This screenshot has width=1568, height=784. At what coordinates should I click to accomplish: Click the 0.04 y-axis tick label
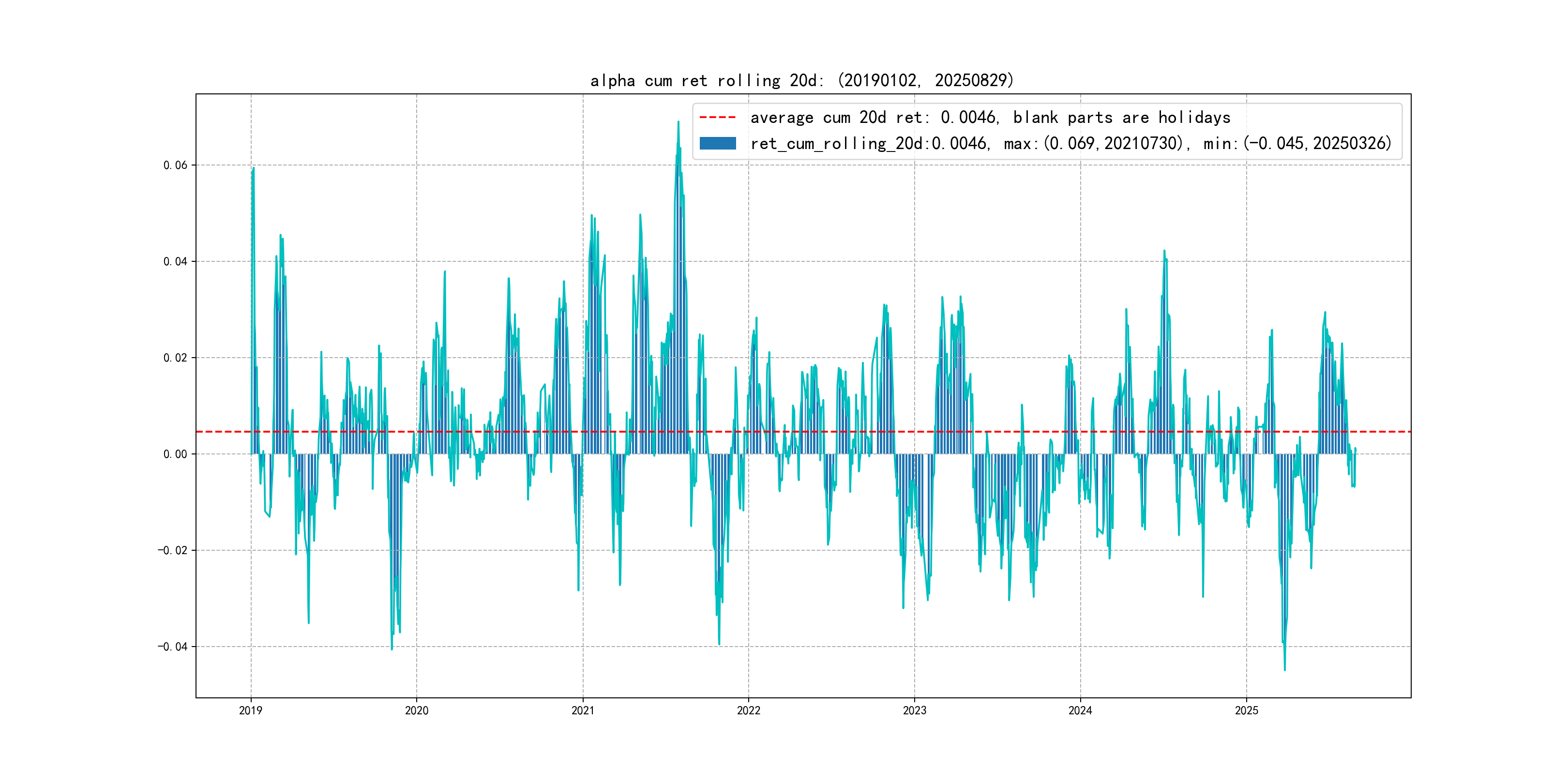click(175, 261)
